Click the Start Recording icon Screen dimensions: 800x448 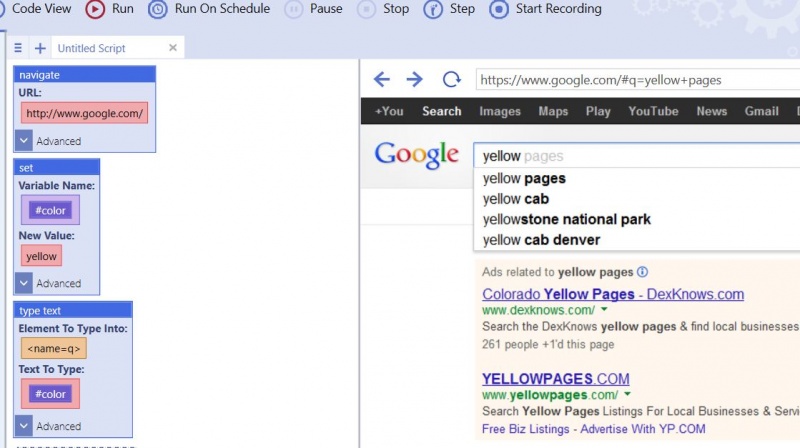[499, 9]
